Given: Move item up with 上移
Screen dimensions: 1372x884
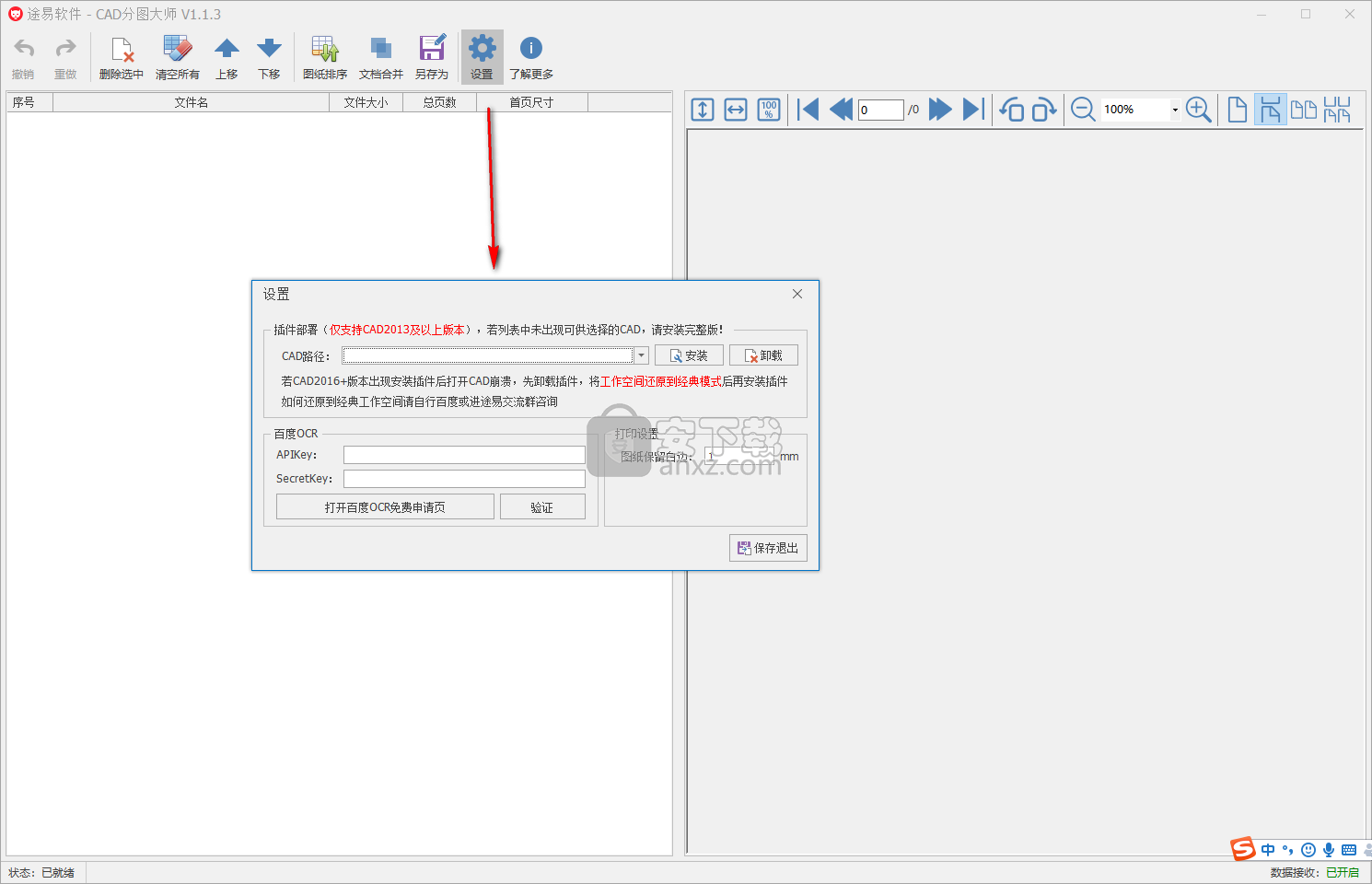Looking at the screenshot, I should pyautogui.click(x=227, y=58).
